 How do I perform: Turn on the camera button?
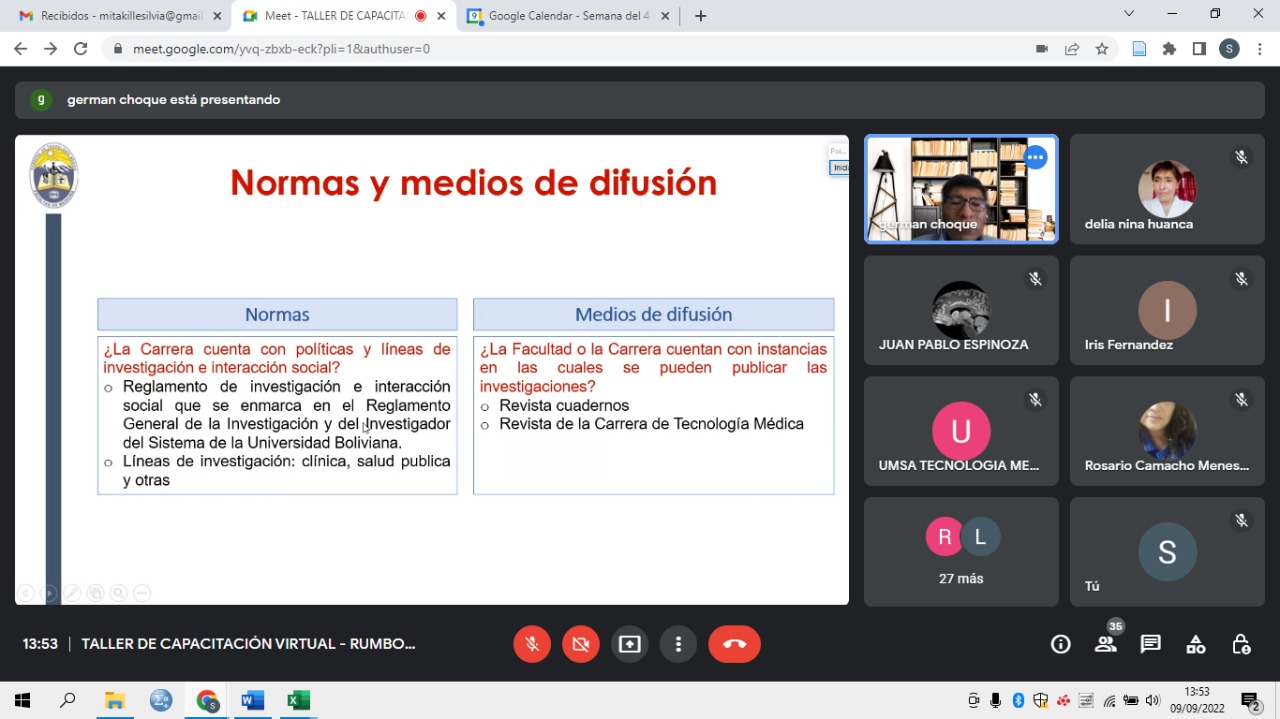tap(581, 644)
